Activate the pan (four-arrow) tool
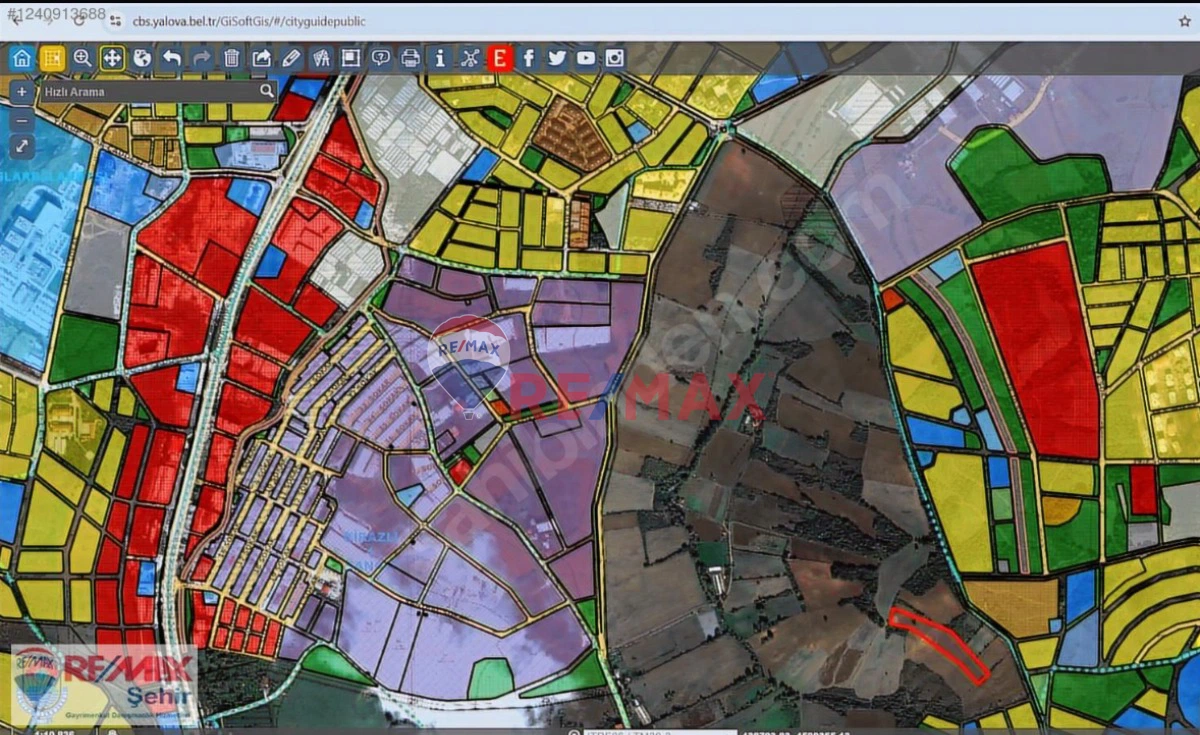The image size is (1200, 735). coord(112,58)
